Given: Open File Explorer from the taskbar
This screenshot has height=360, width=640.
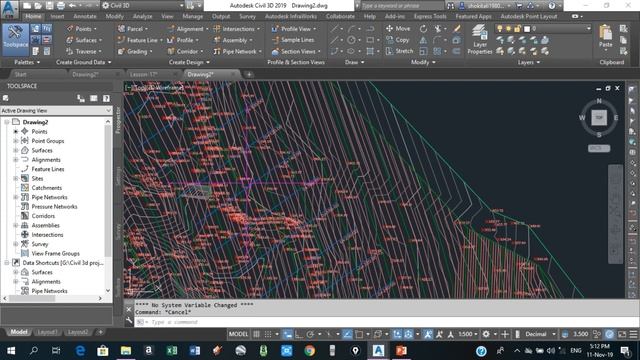Looking at the screenshot, I should (x=126, y=351).
